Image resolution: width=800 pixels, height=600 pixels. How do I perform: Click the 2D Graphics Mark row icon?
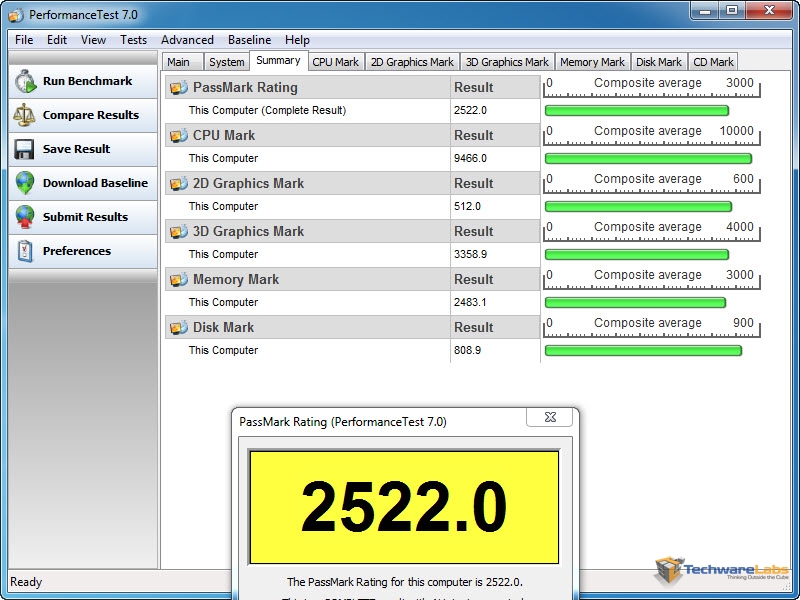[179, 184]
